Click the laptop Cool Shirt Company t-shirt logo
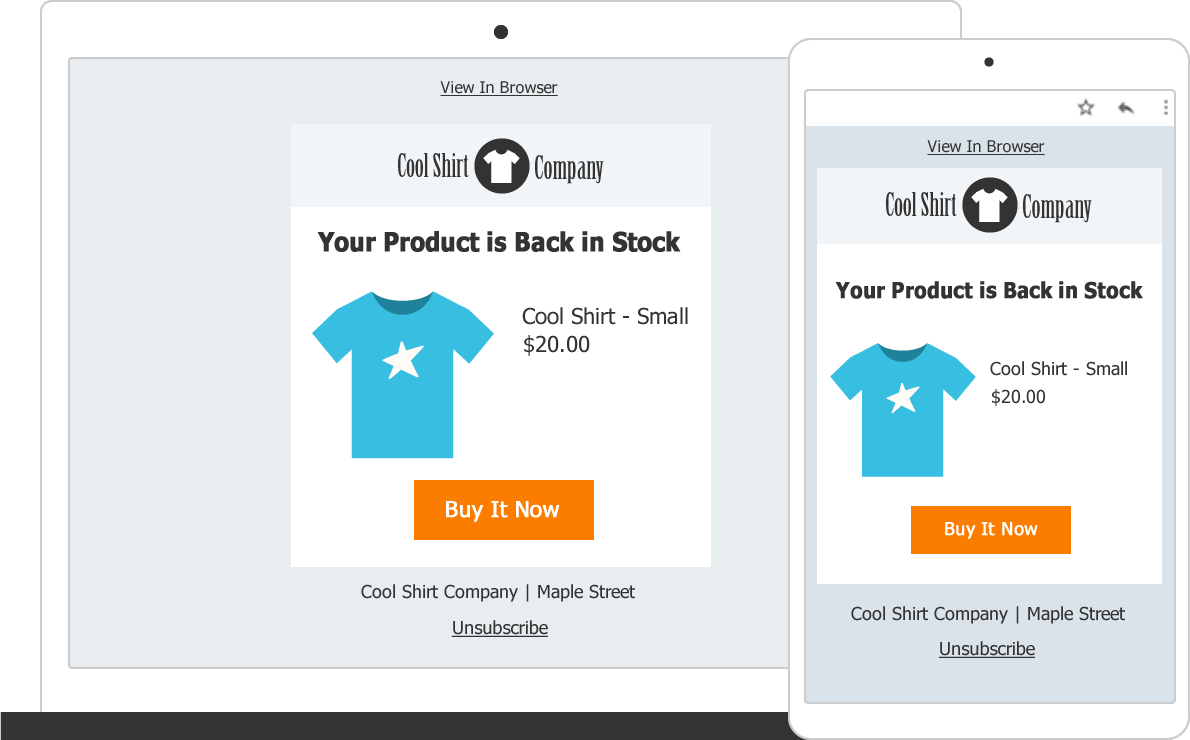1190x740 pixels. tap(501, 166)
